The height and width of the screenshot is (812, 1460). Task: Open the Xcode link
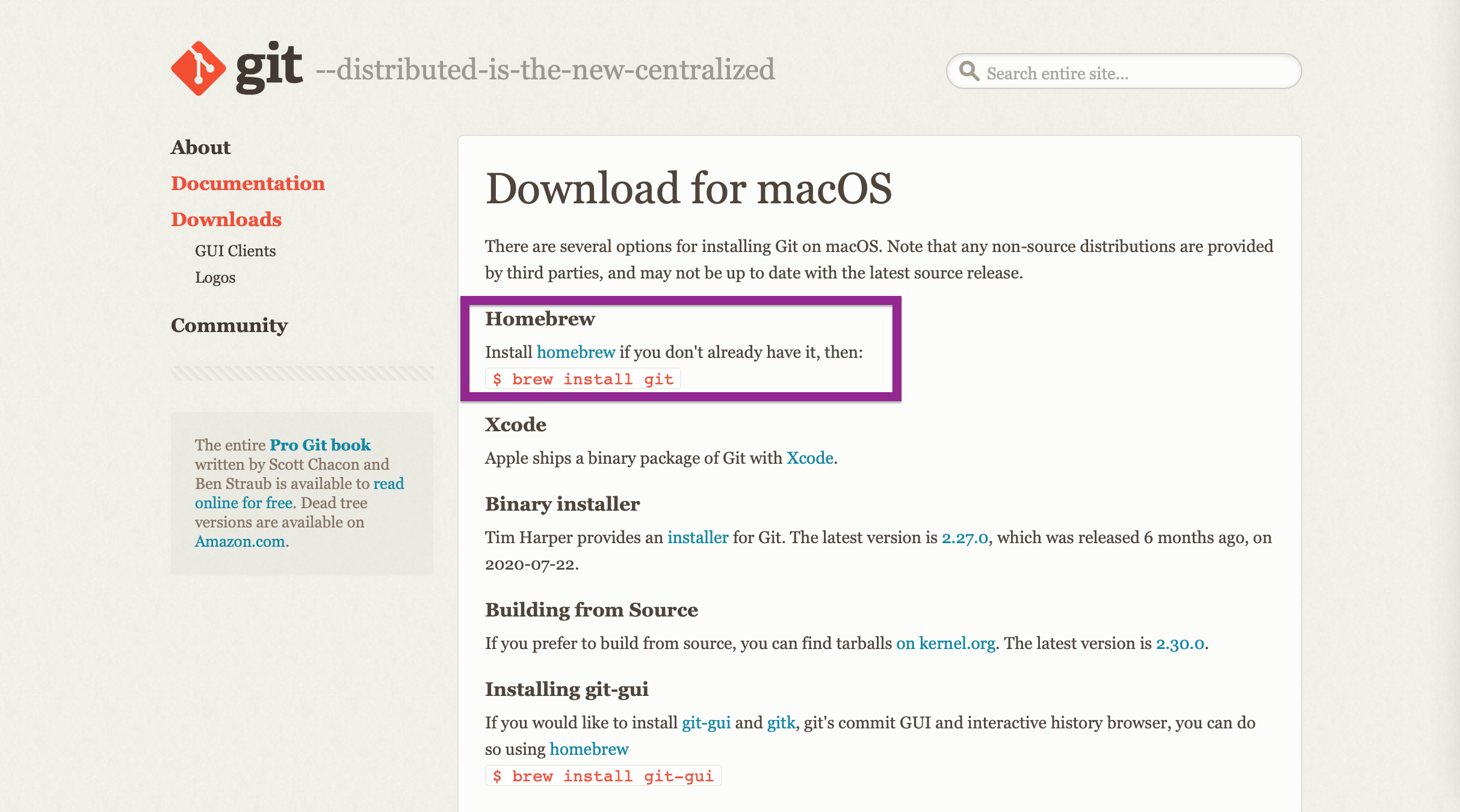click(809, 458)
